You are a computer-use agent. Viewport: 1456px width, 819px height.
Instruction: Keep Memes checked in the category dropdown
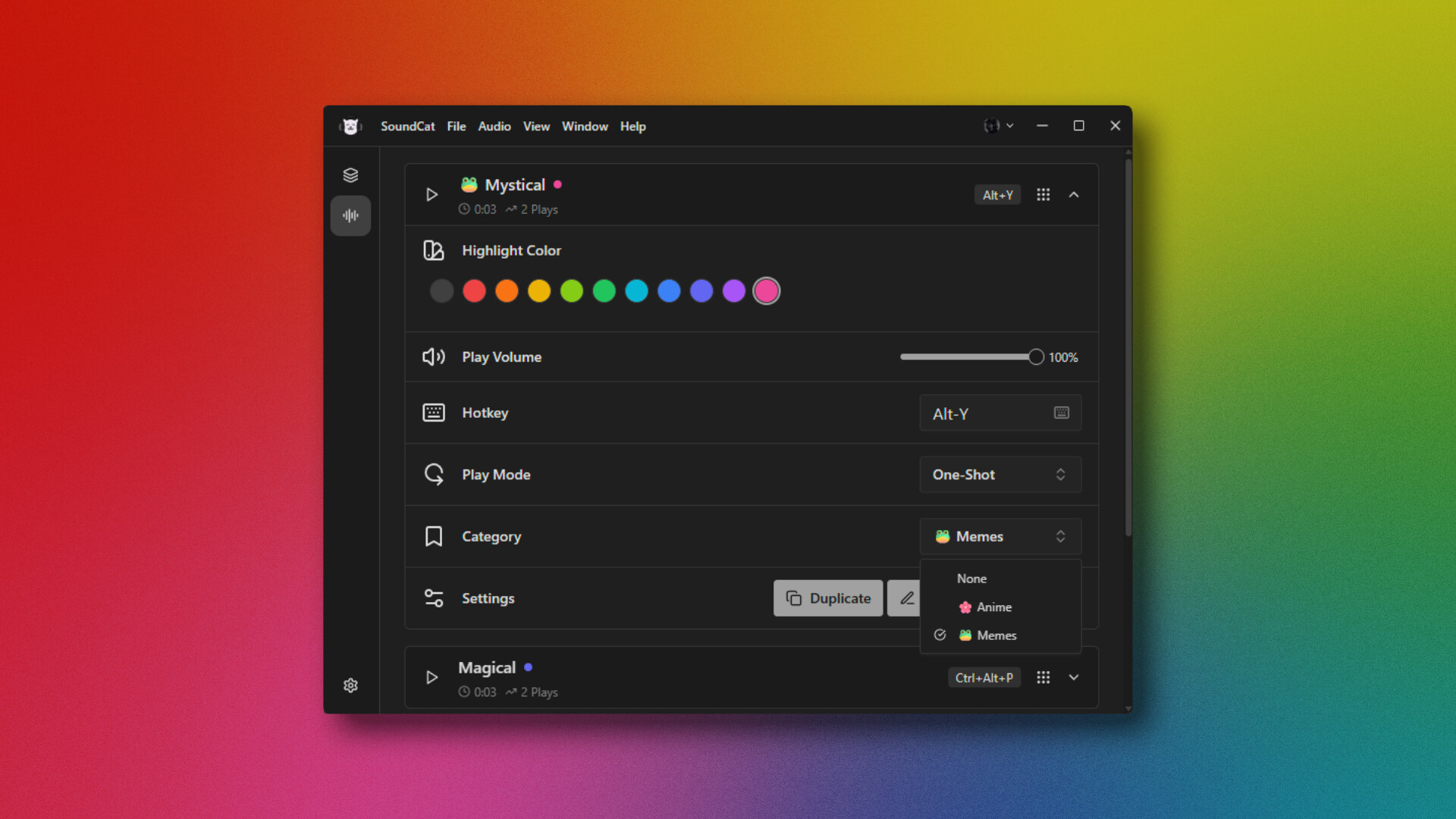[996, 635]
